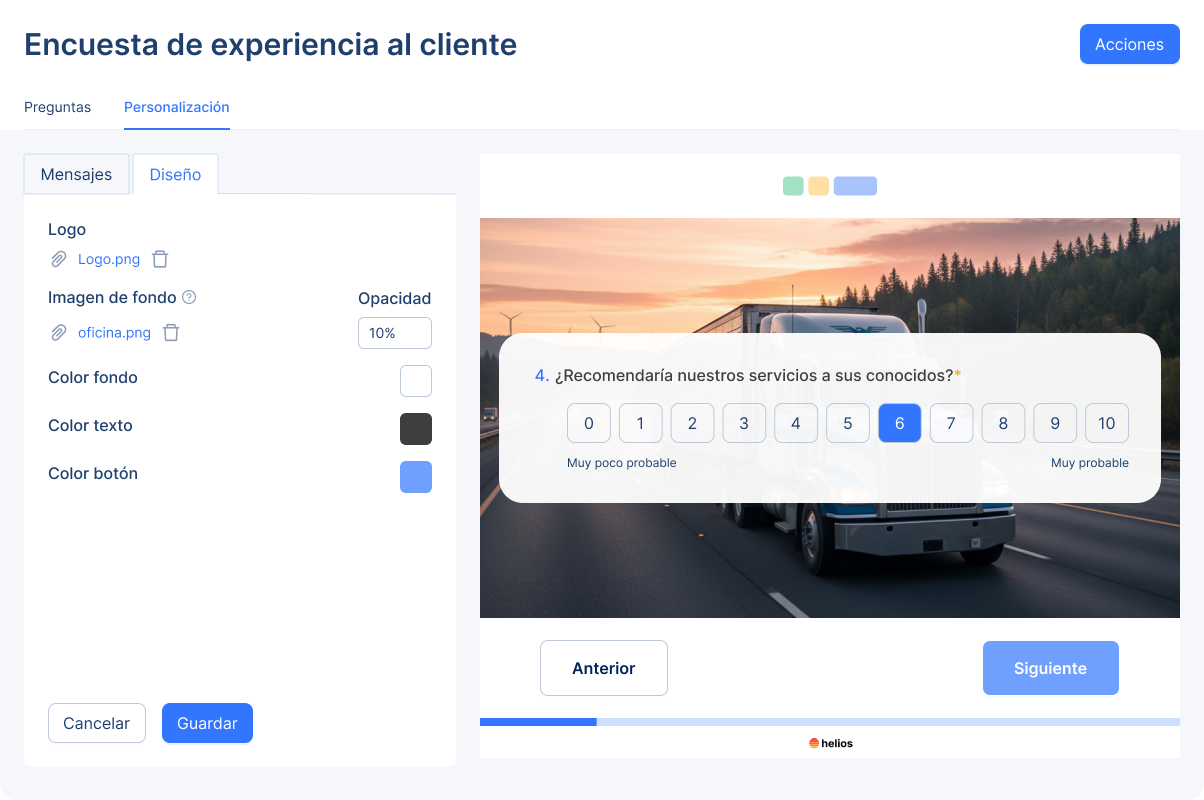Open the Logo.png file link
The height and width of the screenshot is (800, 1204).
(109, 259)
